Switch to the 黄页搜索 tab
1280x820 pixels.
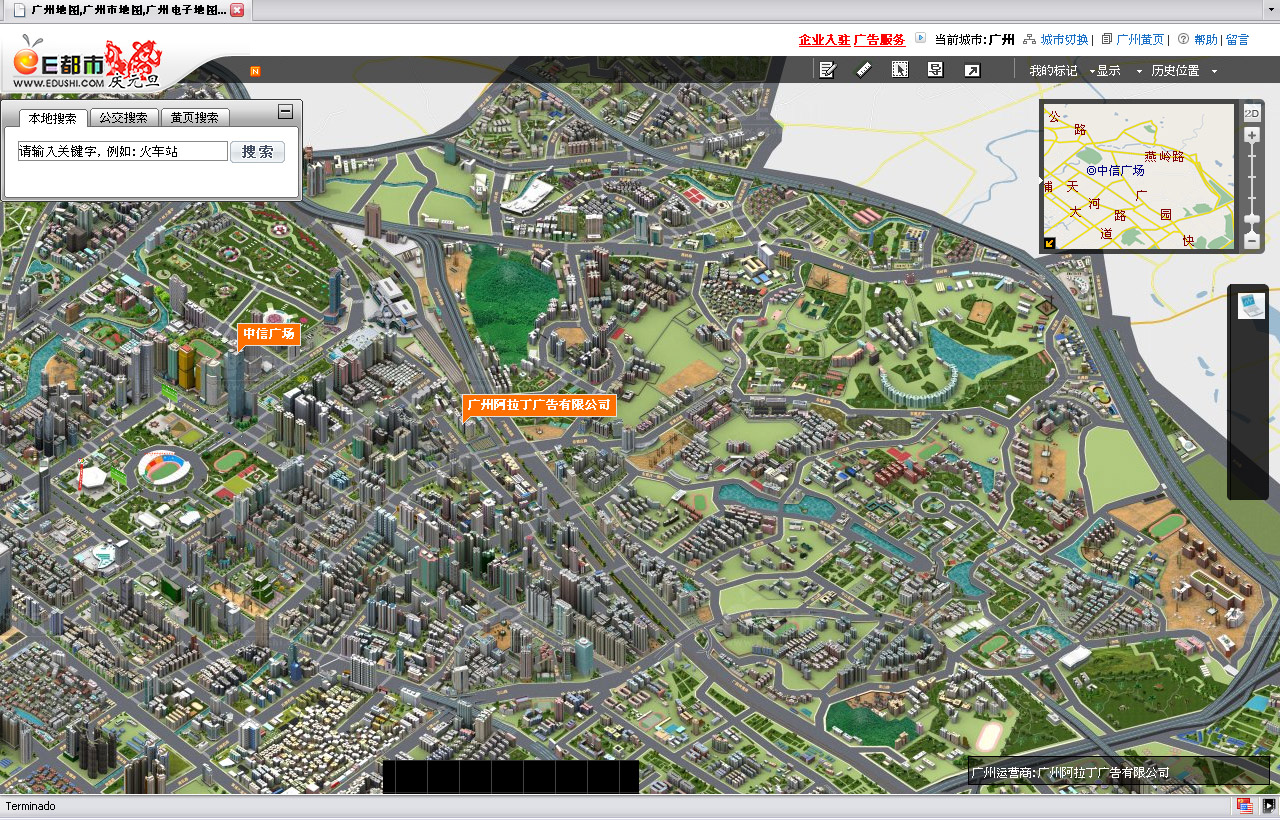tap(194, 118)
